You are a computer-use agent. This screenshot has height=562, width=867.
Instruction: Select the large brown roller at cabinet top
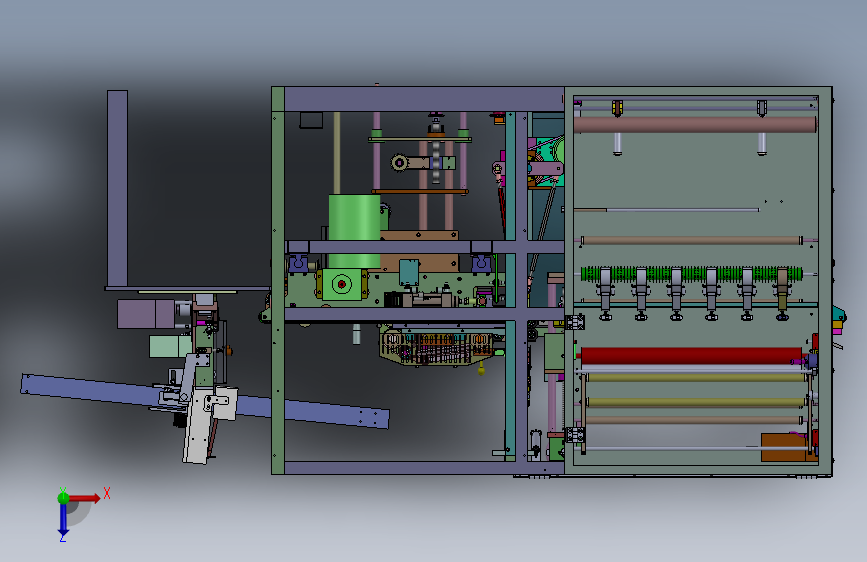[695, 124]
